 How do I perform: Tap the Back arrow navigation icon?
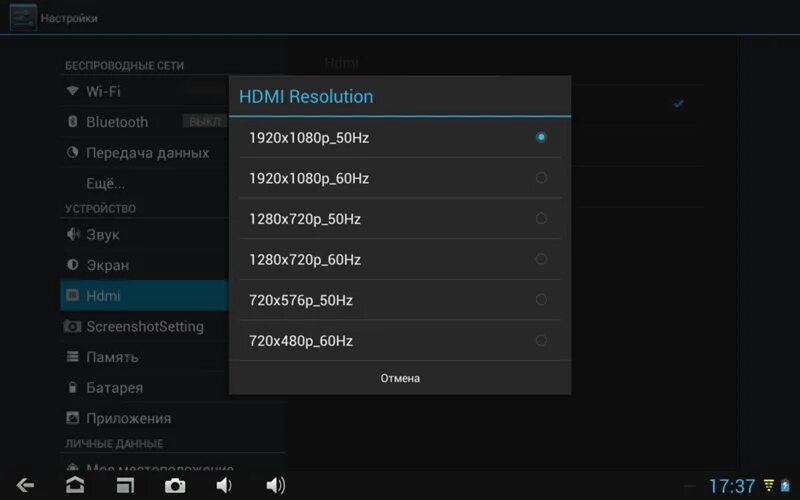pos(25,485)
